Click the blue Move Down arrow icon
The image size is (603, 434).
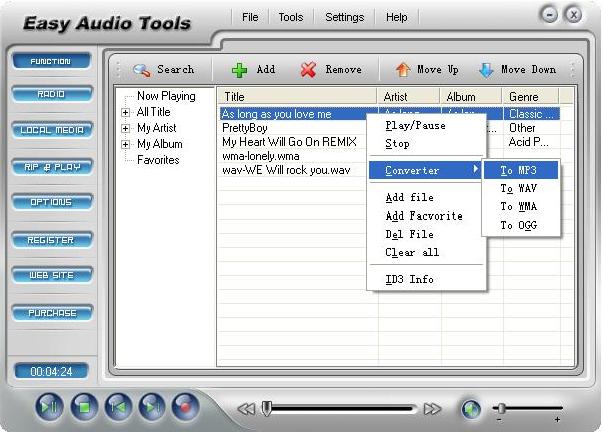[x=486, y=70]
